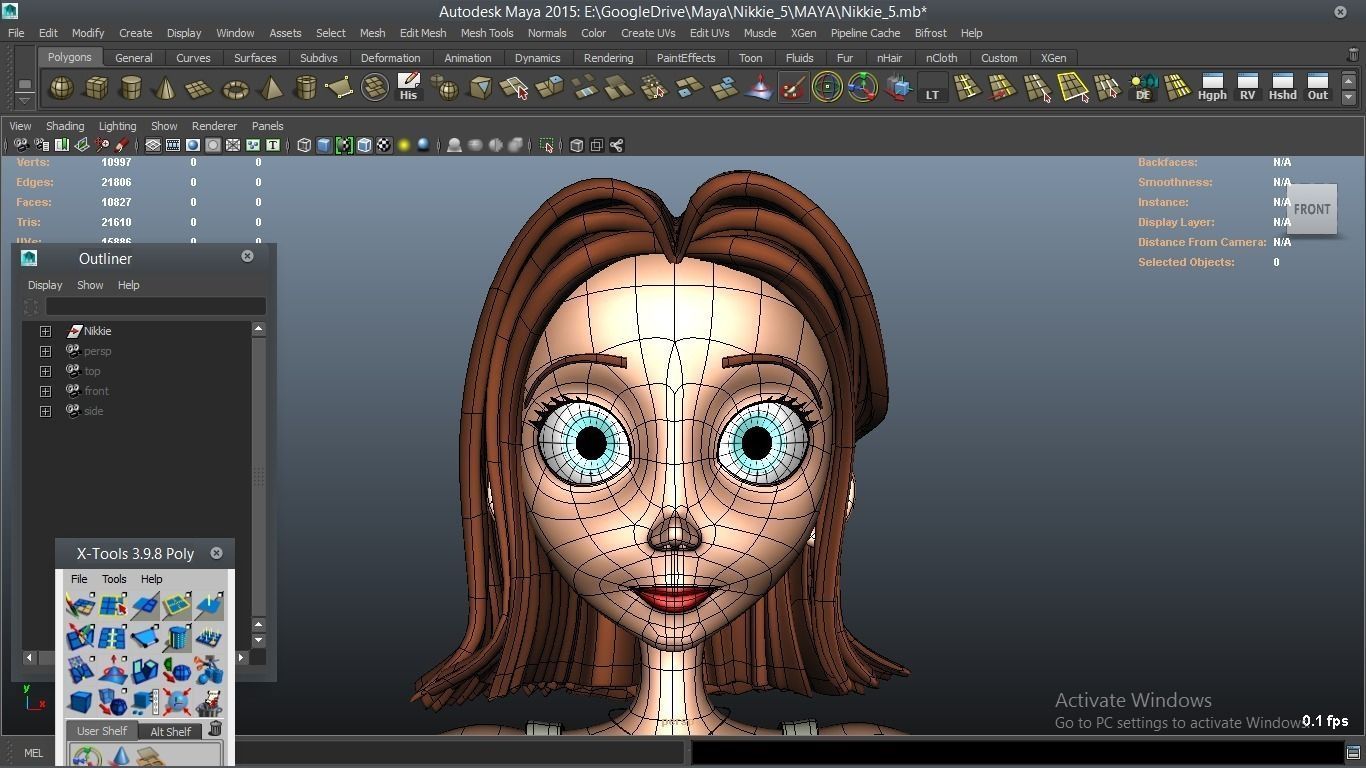Screen dimensions: 1366x768
Task: Select the Nikkie item in Outliner
Action: [x=97, y=331]
